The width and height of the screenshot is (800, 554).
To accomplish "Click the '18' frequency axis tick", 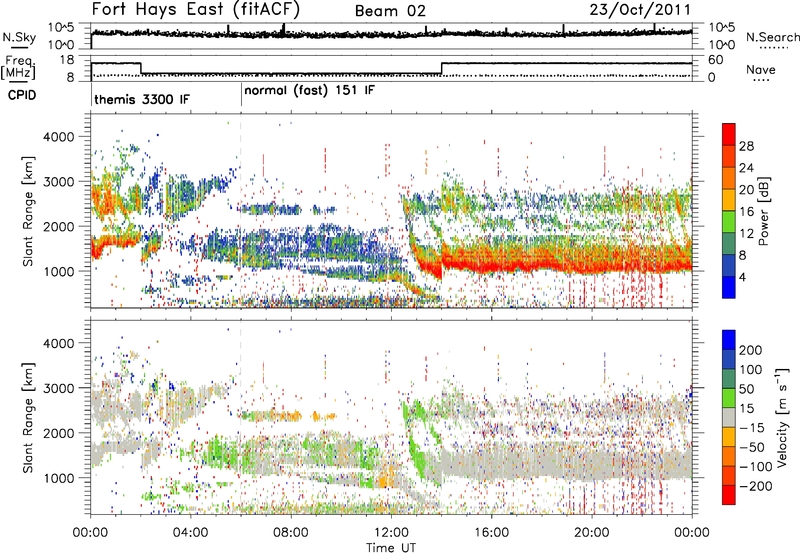I will (66, 60).
